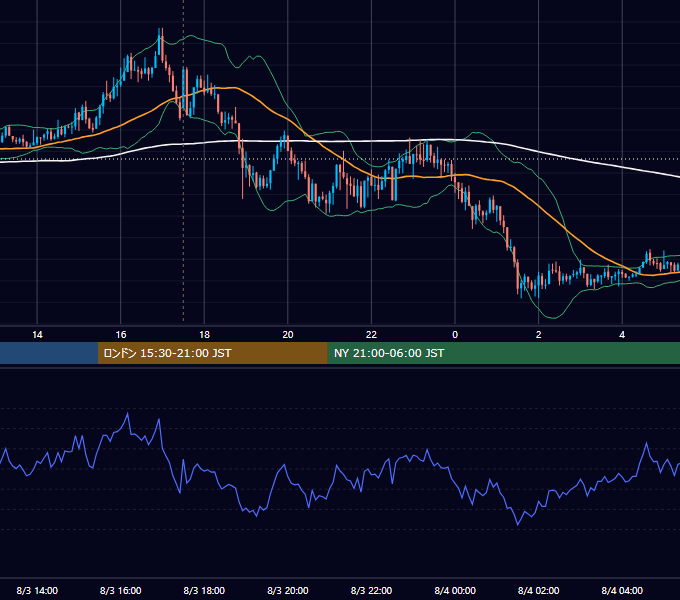Viewport: 680px width, 600px height.
Task: Click the 8/4 02:00 label on indicator axis
Action: click(x=539, y=590)
